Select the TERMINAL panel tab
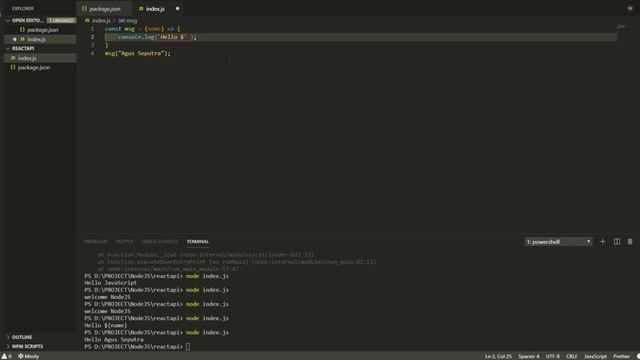The width and height of the screenshot is (640, 360). pos(198,242)
